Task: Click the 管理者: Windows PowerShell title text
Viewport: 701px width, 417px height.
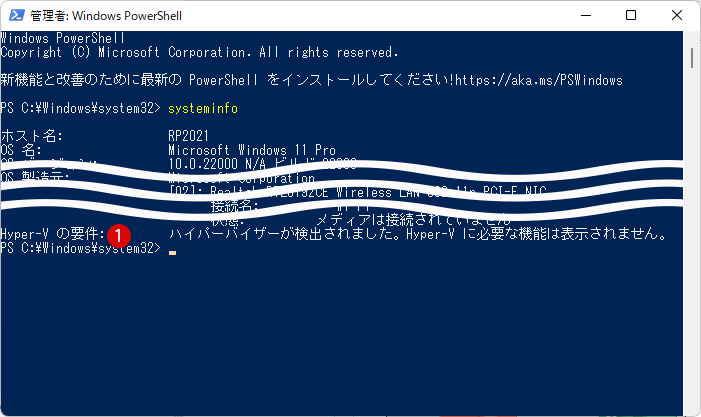Action: click(x=106, y=16)
